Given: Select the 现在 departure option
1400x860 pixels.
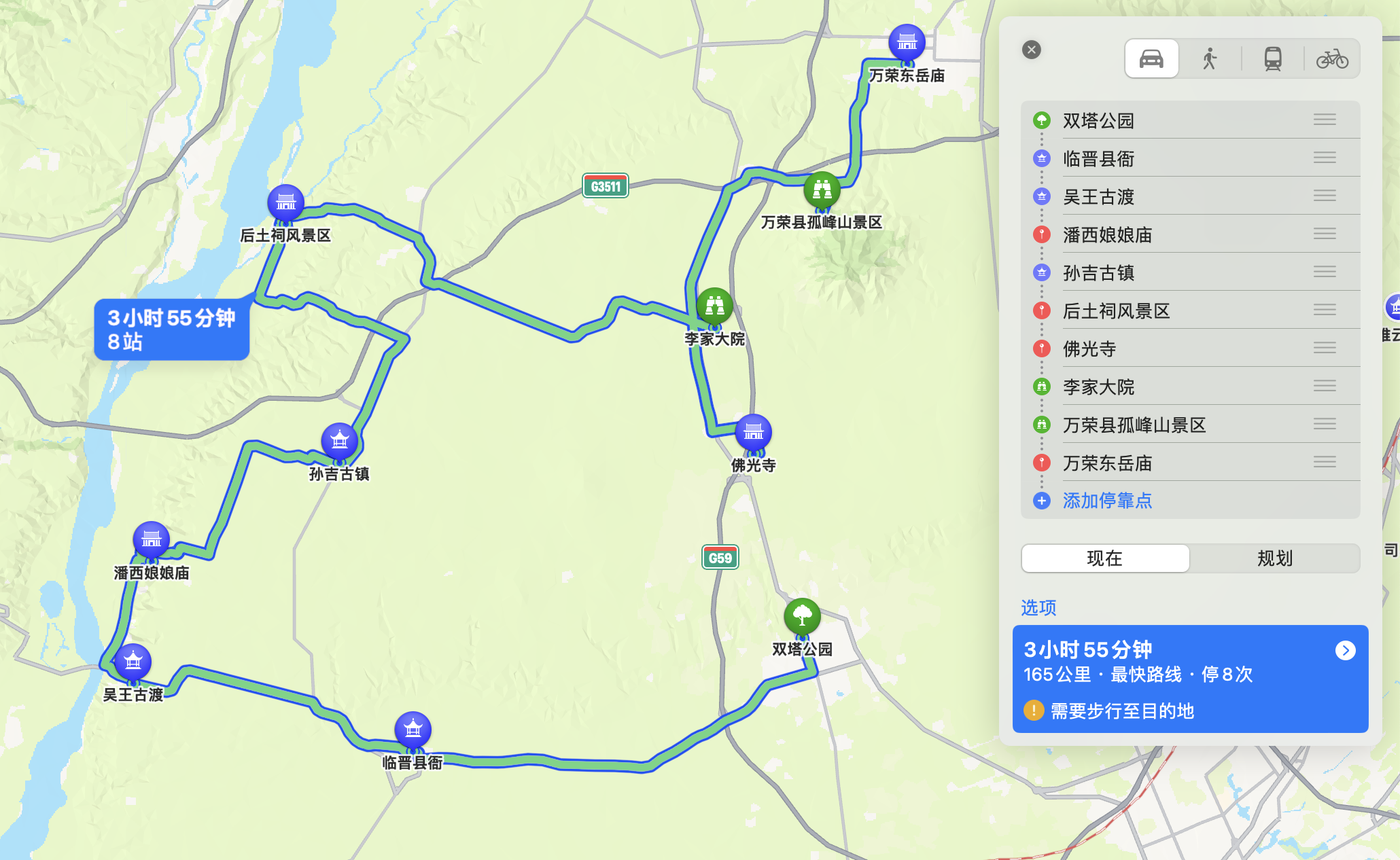Looking at the screenshot, I should coord(1105,558).
